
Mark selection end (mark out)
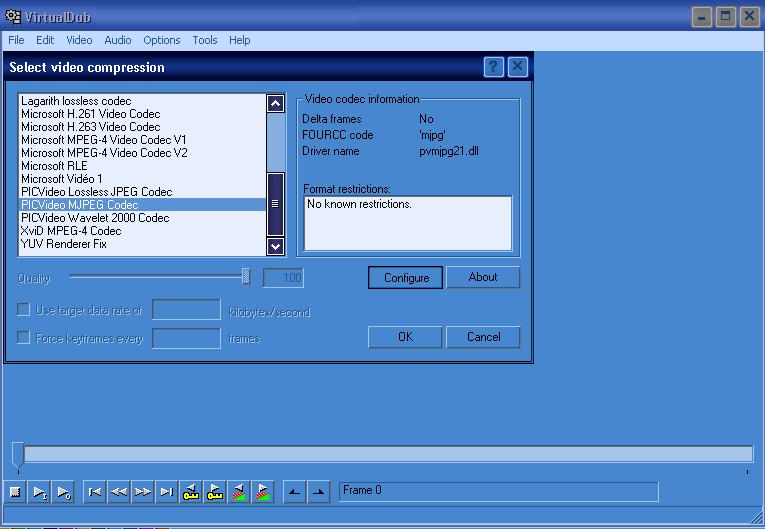coord(318,492)
